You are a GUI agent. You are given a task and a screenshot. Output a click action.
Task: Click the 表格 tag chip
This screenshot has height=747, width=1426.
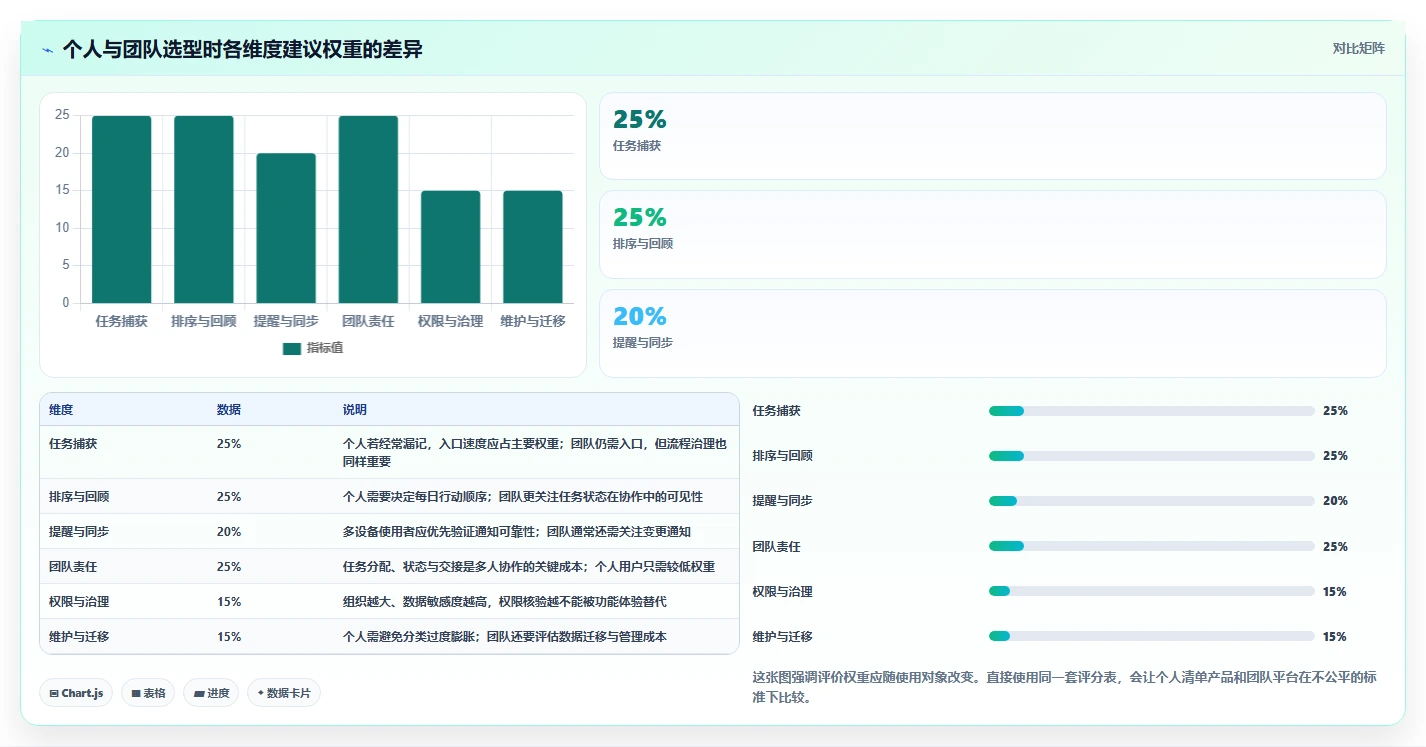coord(148,693)
